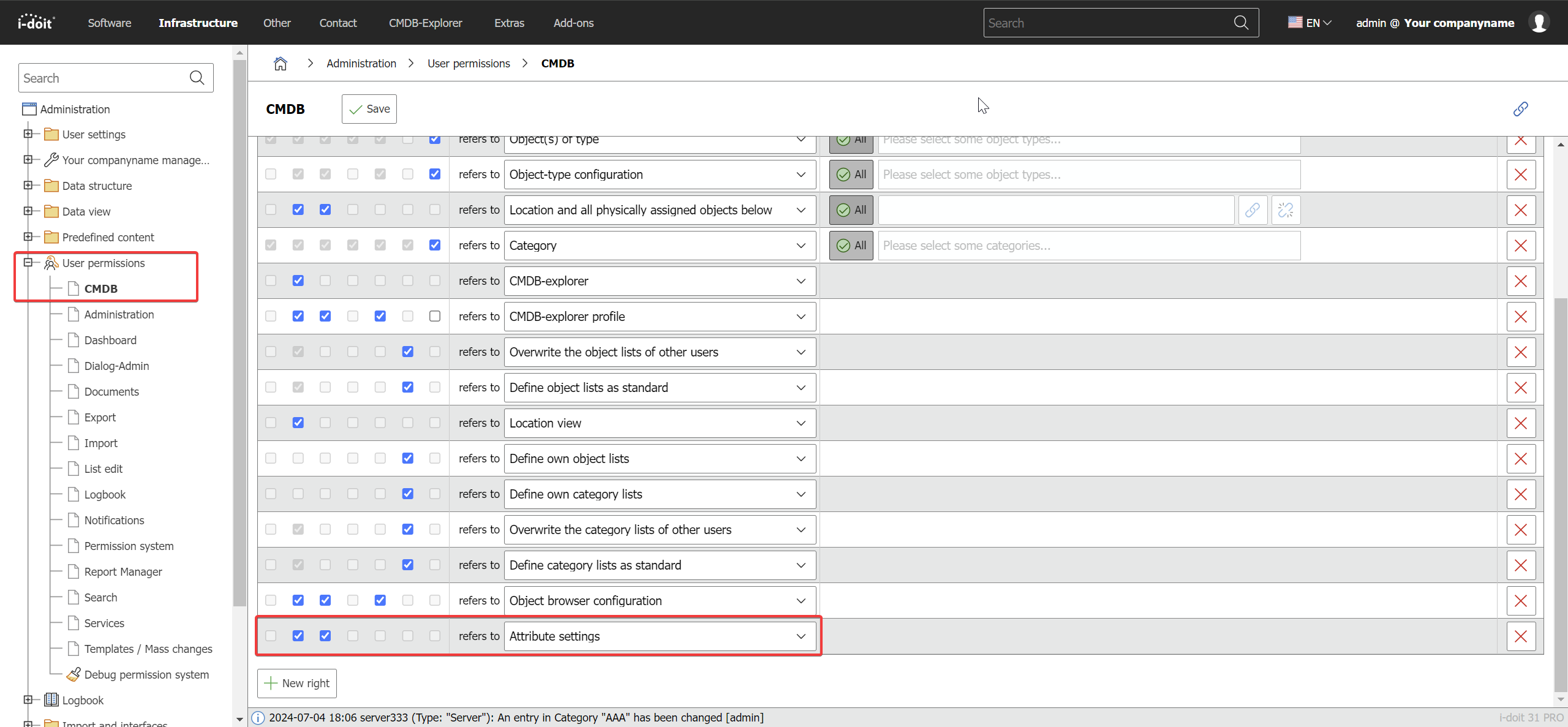Save the CMDB permissions
This screenshot has width=1568, height=727.
click(369, 109)
